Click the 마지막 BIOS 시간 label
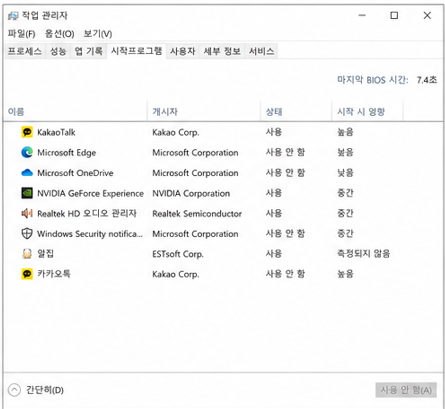The height and width of the screenshot is (409, 445). [373, 80]
